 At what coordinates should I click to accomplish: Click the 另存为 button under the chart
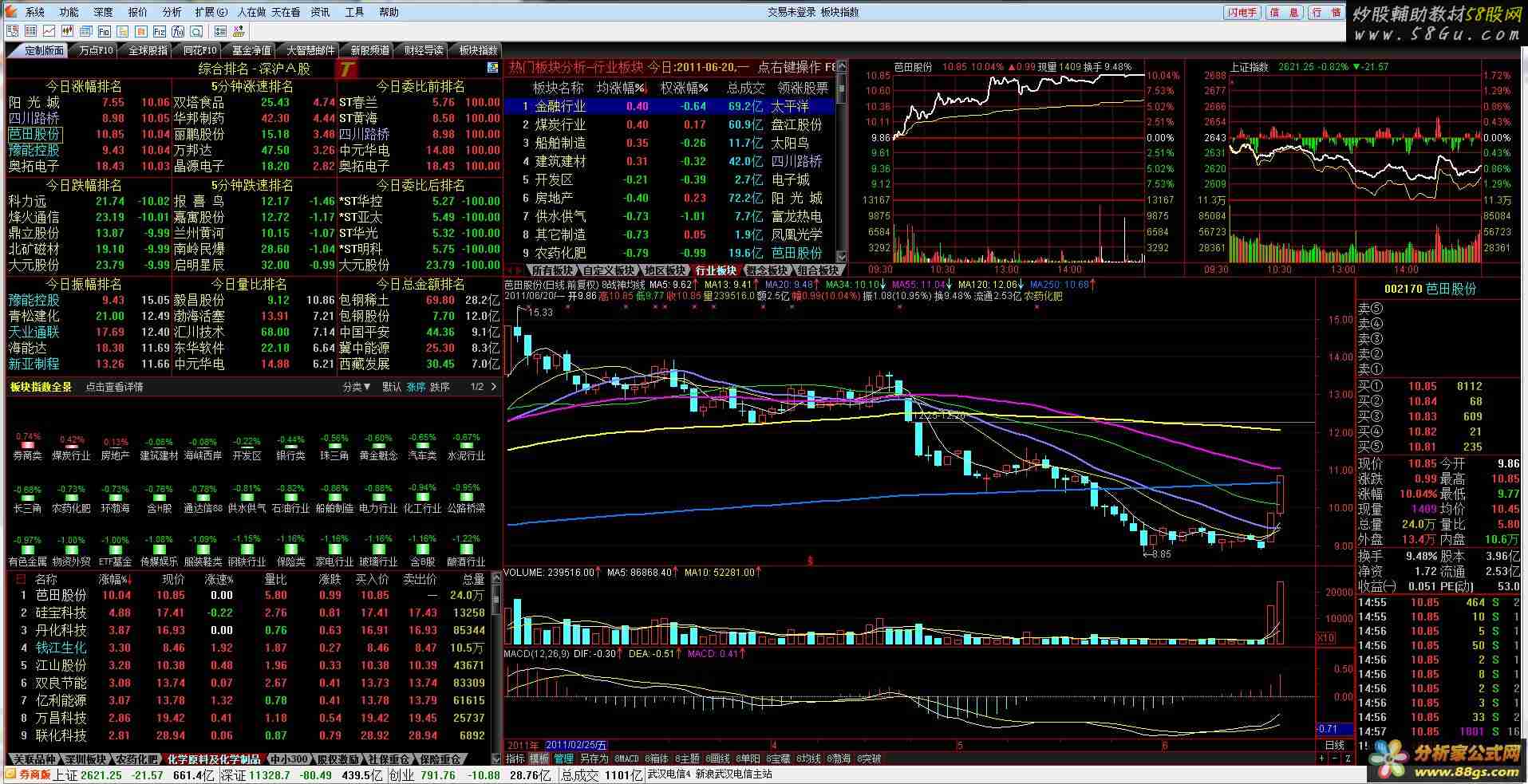coord(594,758)
